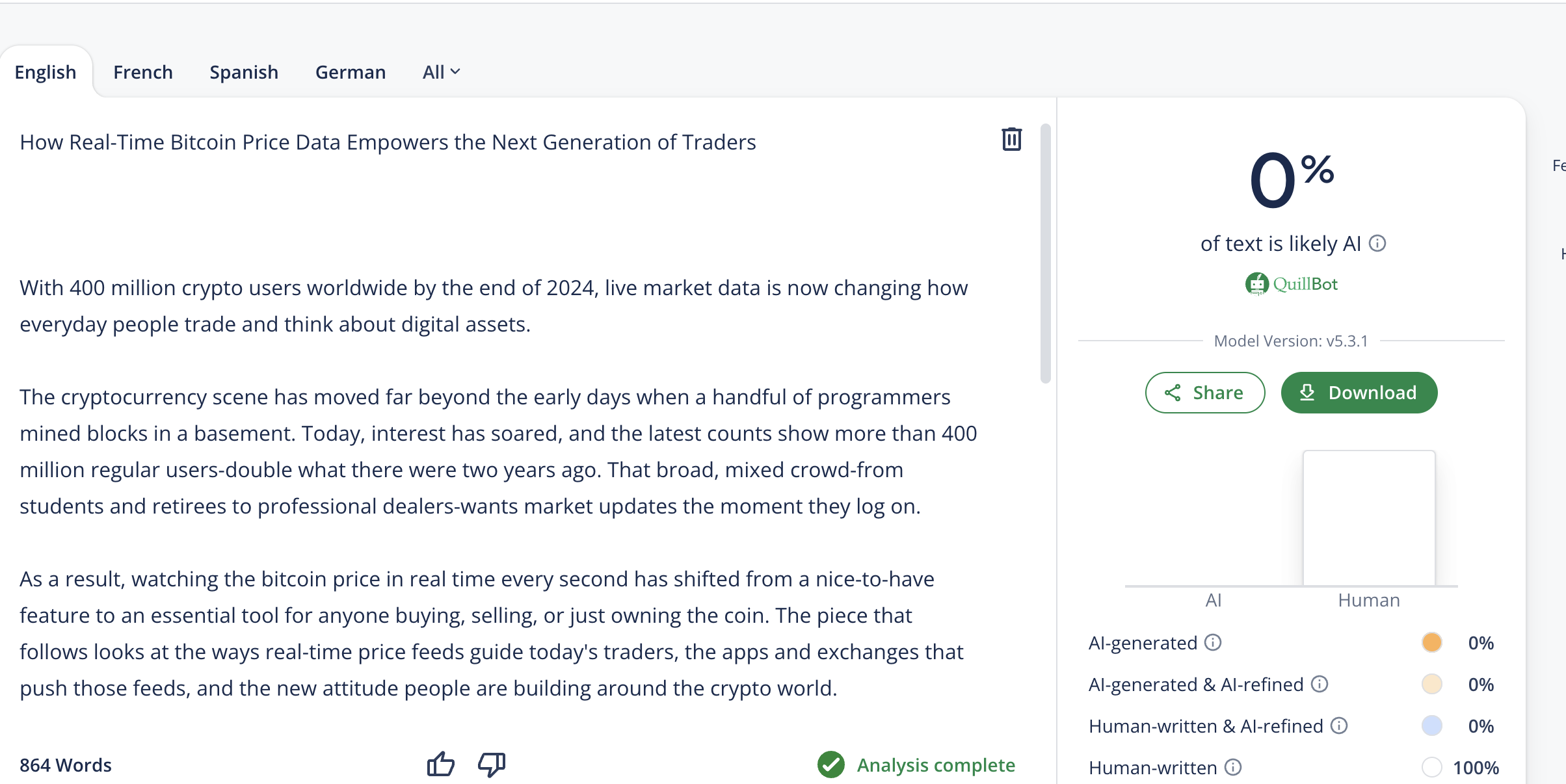Image resolution: width=1566 pixels, height=784 pixels.
Task: Click the orange AI-generated color dot
Action: (x=1431, y=643)
